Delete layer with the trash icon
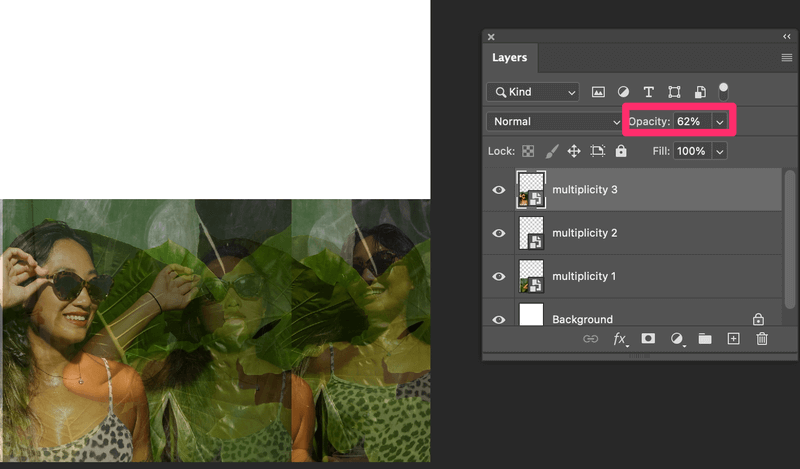This screenshot has height=469, width=800. [x=762, y=339]
